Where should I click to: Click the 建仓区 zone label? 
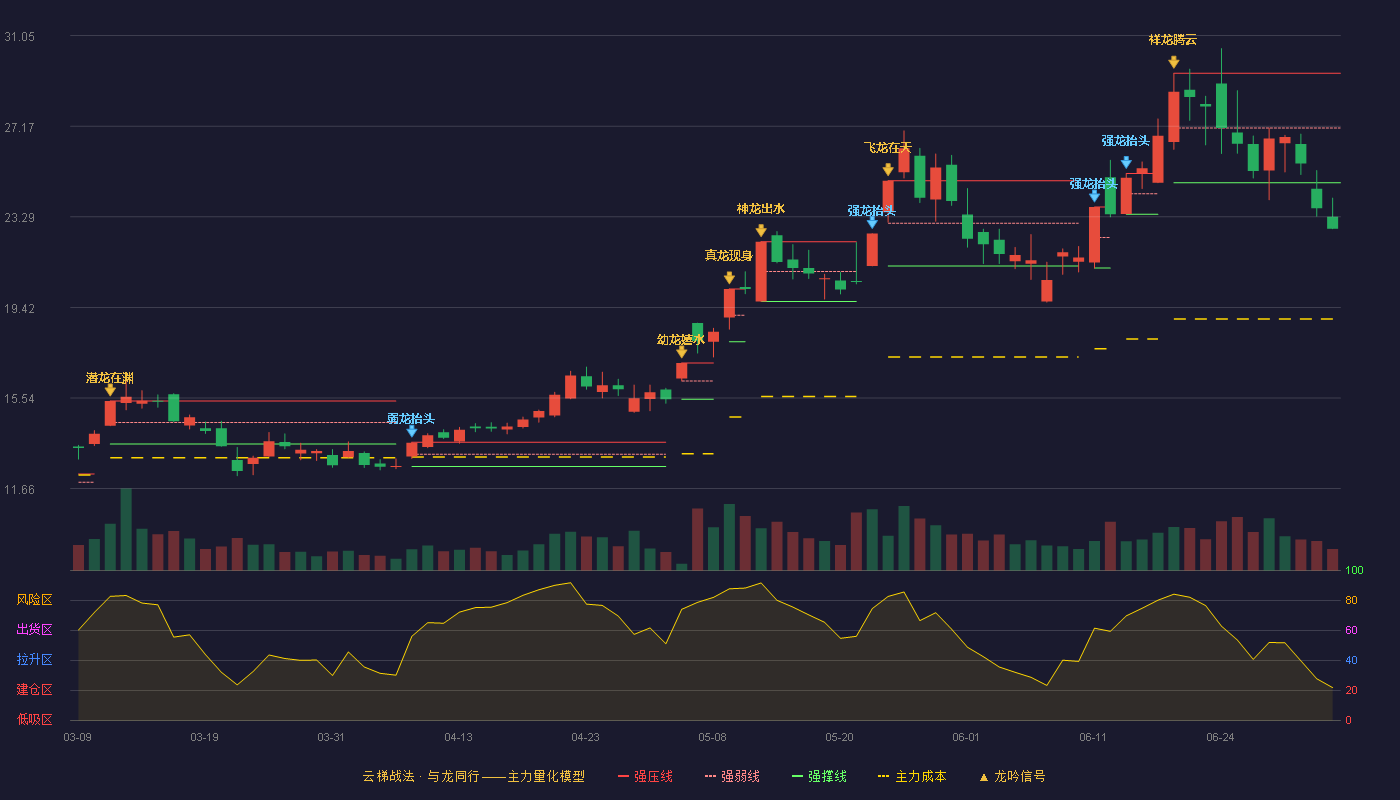(35, 690)
